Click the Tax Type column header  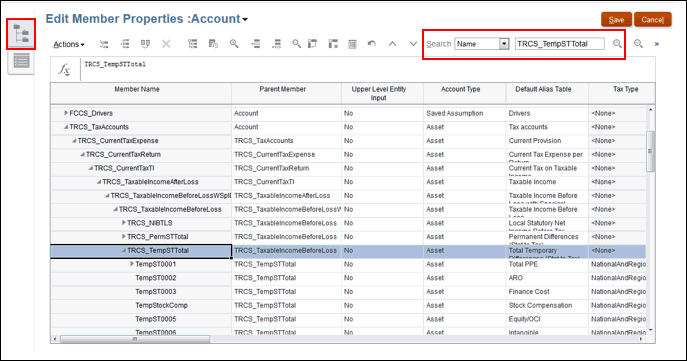pos(622,93)
